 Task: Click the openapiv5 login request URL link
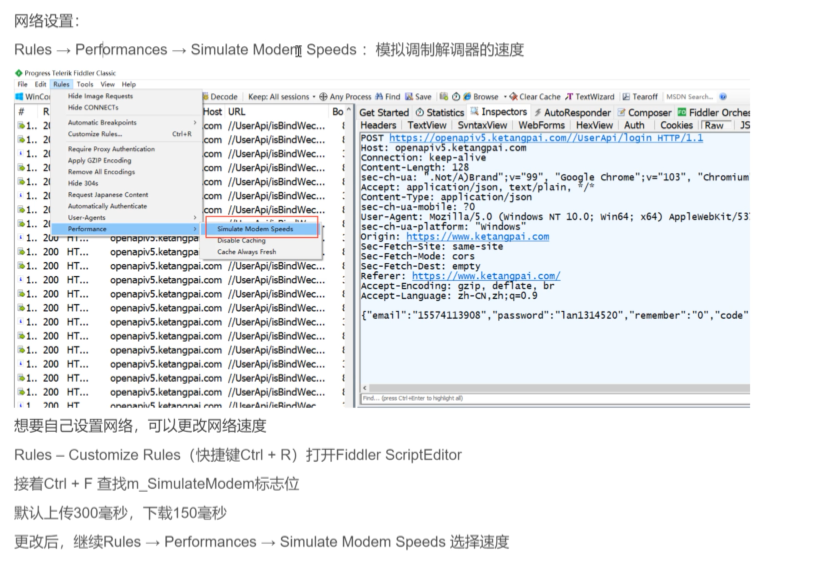[546, 138]
